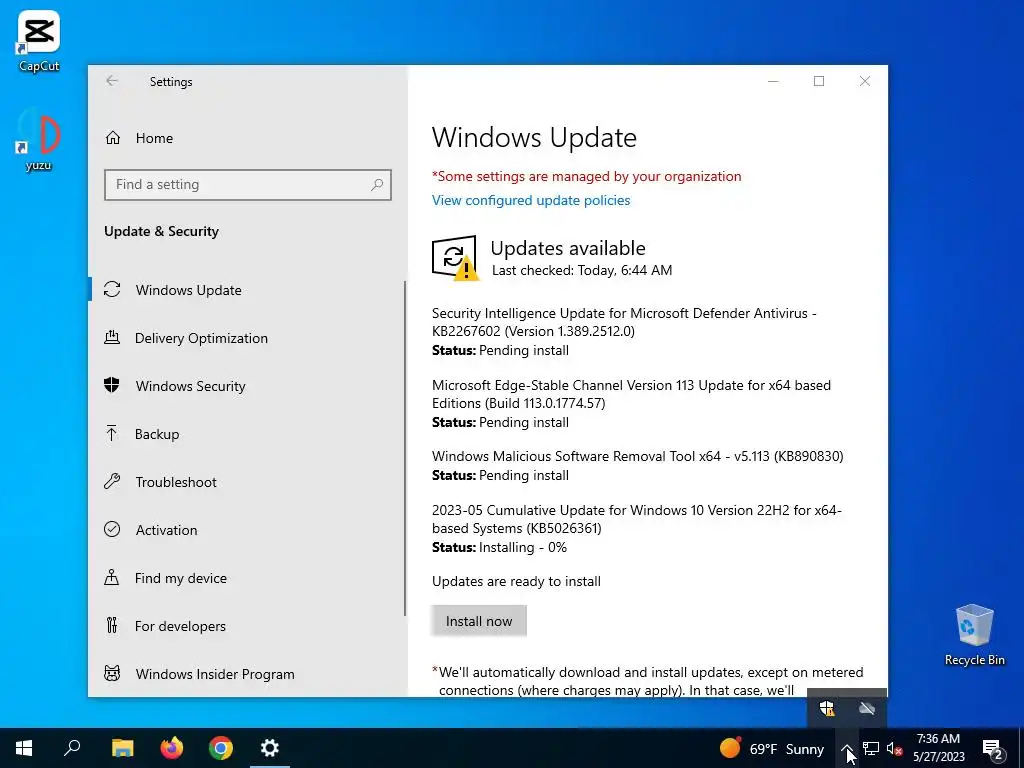
Task: Click the KB2267602 Defender update entry
Action: (624, 332)
